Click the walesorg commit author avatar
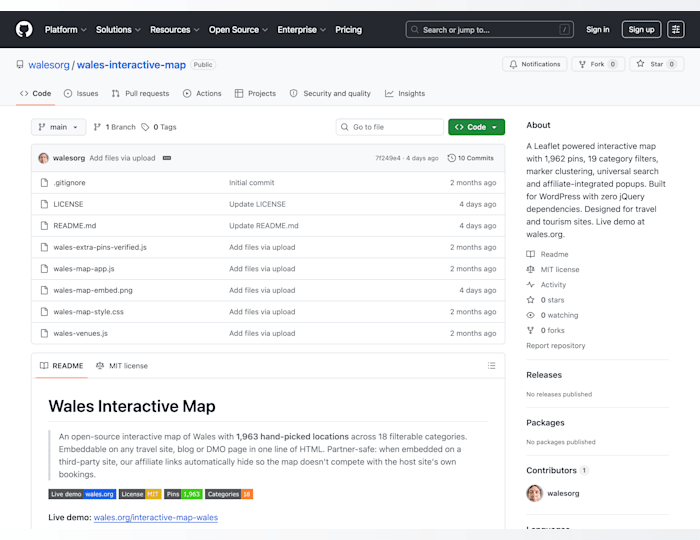The image size is (700, 540). pos(43,158)
